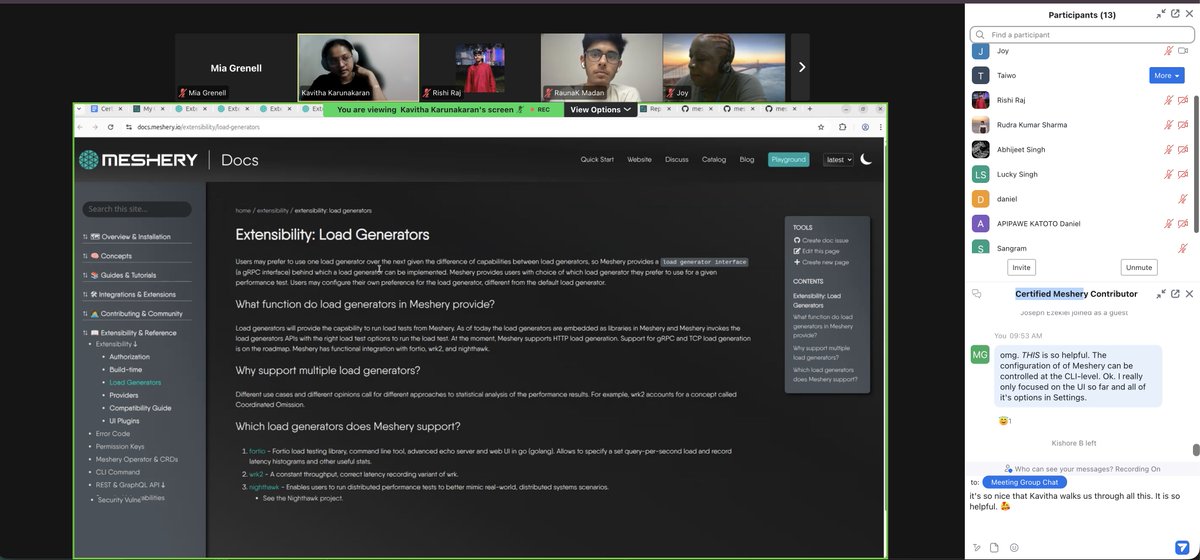Click Abhijeet Singh's muted microphone icon
Image resolution: width=1200 pixels, height=560 pixels.
1168,149
